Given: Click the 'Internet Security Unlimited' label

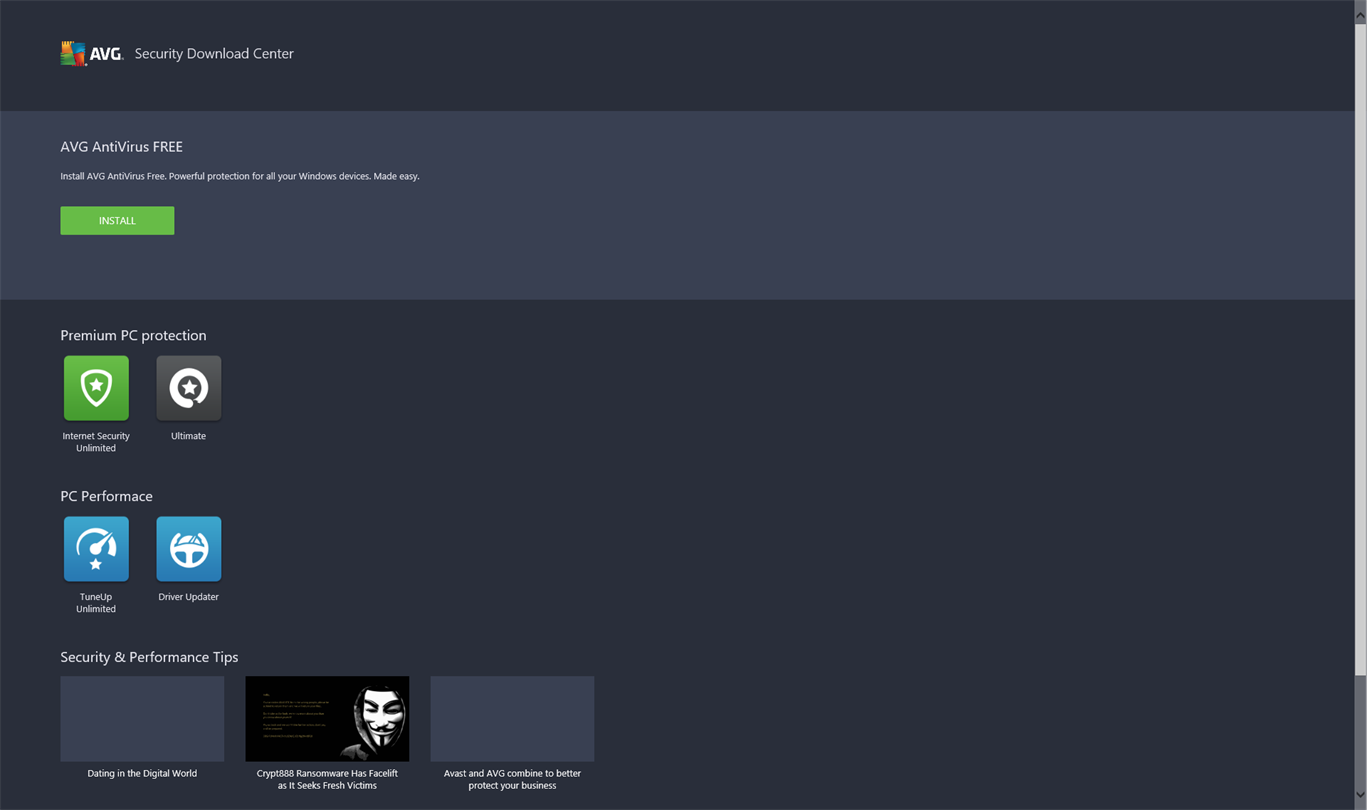Looking at the screenshot, I should pos(96,442).
